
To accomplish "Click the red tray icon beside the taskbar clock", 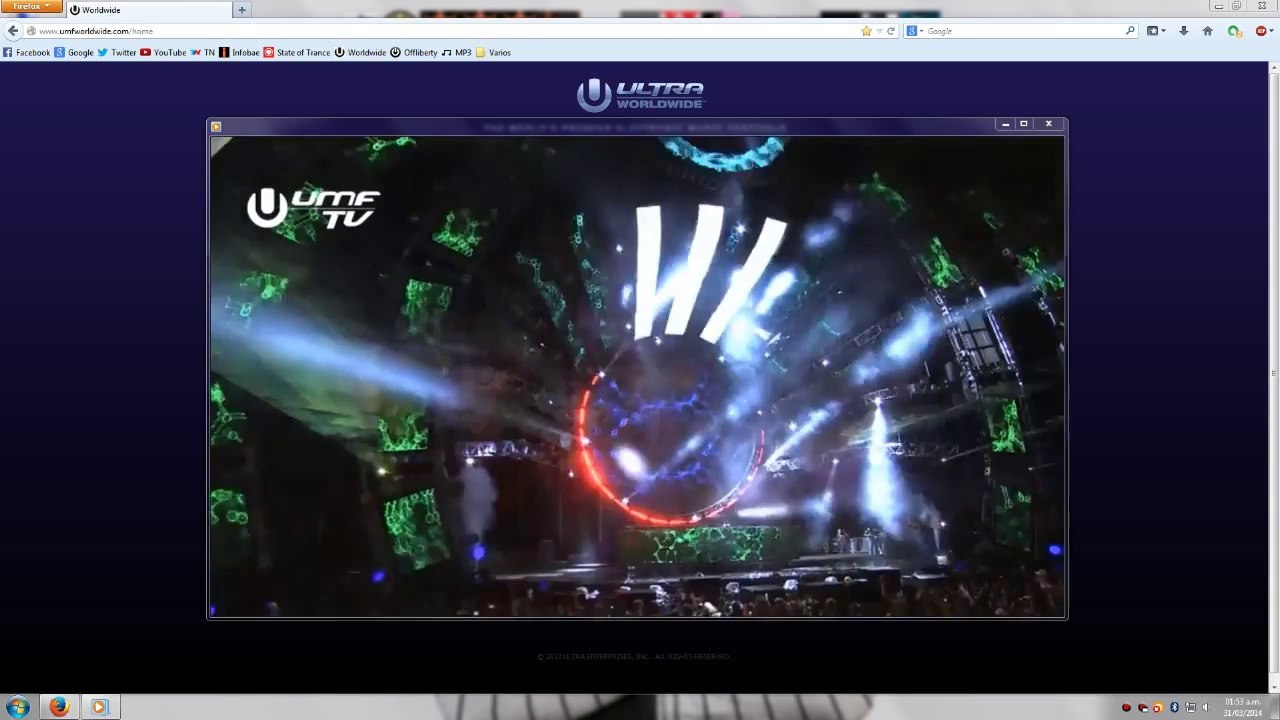I will click(1126, 708).
